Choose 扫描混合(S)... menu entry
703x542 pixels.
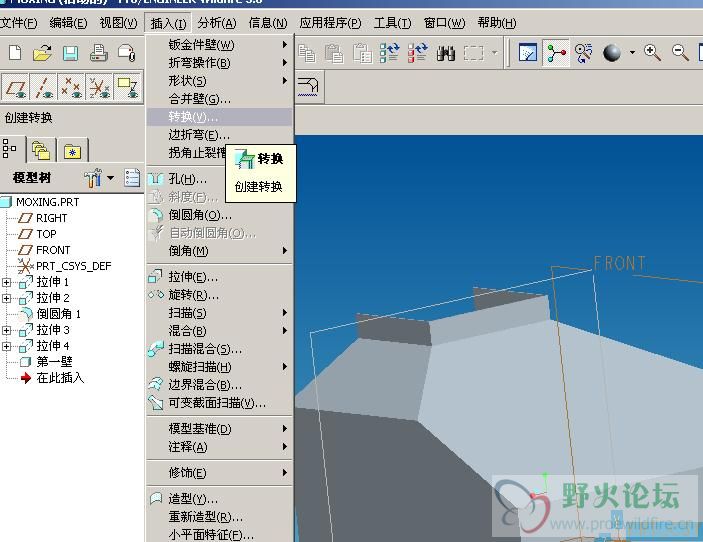coord(220,349)
